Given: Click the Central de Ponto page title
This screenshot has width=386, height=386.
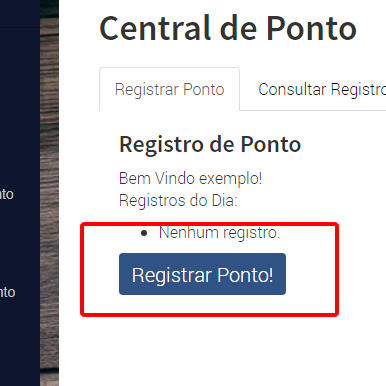Looking at the screenshot, I should tap(228, 28).
